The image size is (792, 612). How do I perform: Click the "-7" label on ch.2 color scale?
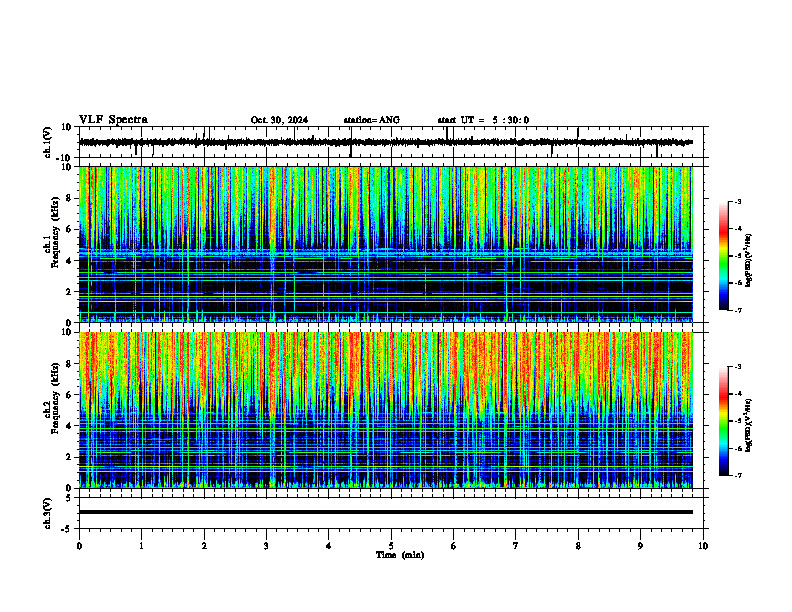click(738, 476)
